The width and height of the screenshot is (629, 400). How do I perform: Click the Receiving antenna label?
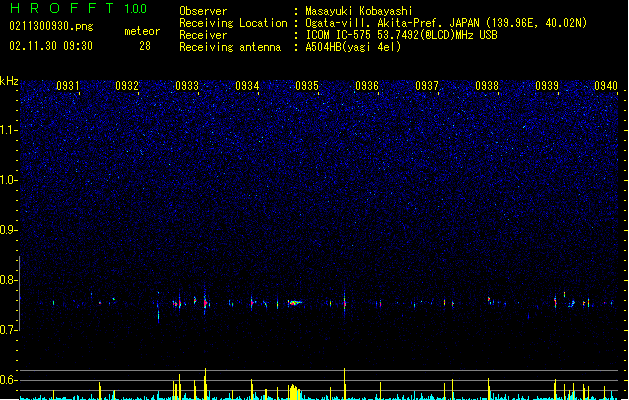(230, 47)
